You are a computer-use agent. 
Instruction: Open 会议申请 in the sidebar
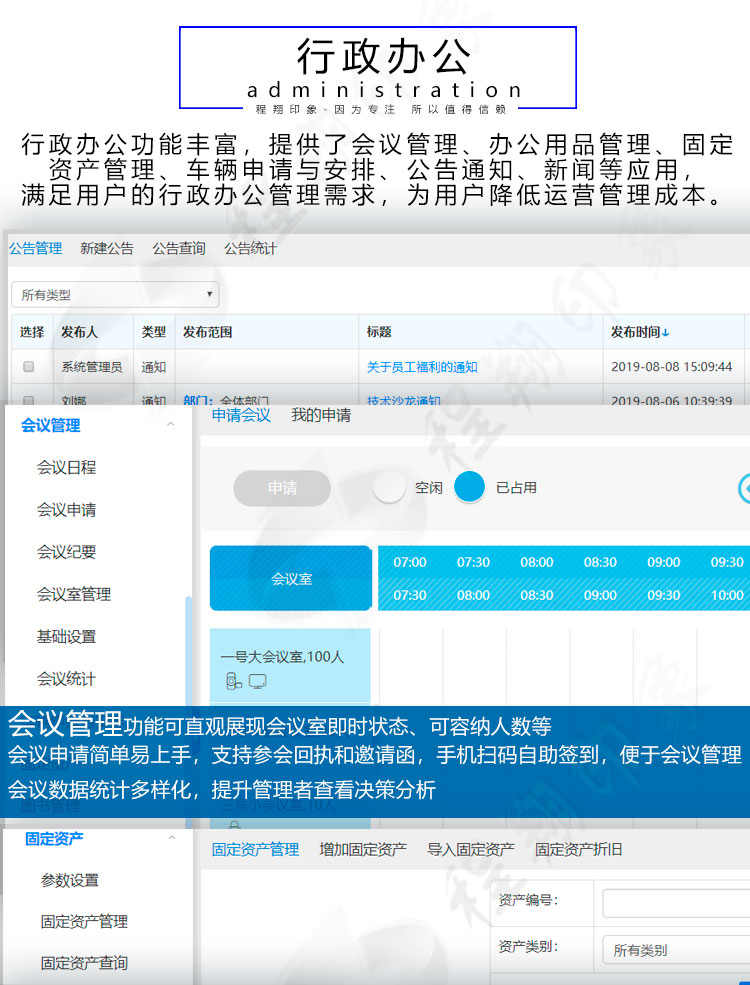(66, 509)
